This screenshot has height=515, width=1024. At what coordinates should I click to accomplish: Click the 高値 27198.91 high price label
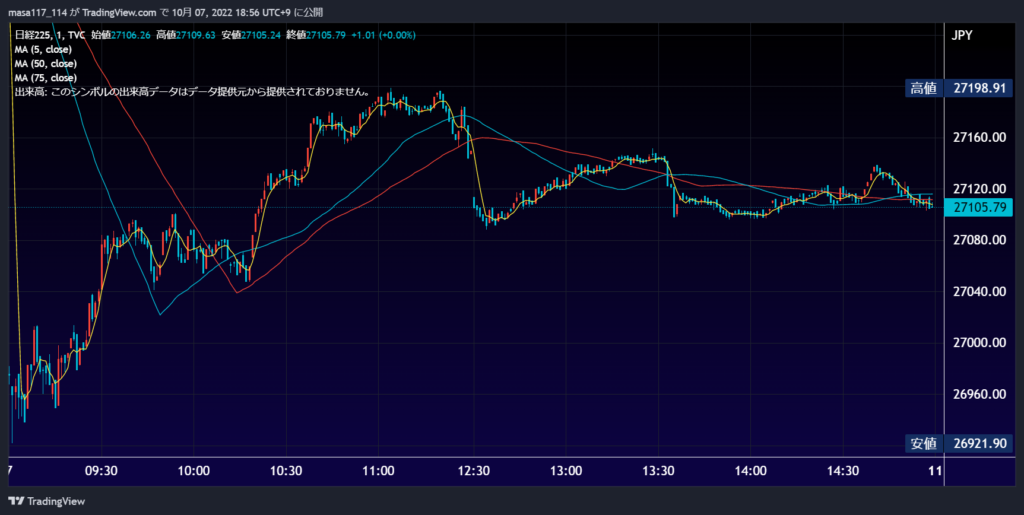point(959,89)
